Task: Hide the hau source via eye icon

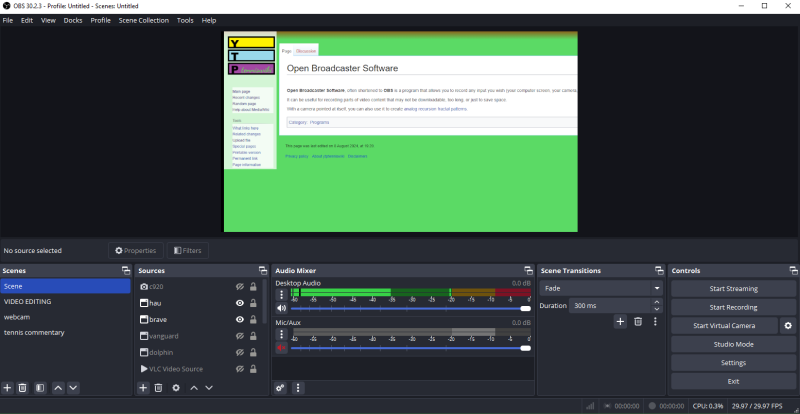Action: coord(240,303)
